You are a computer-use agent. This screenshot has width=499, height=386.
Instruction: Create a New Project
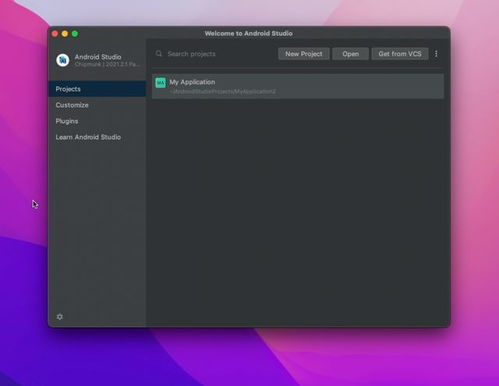point(304,54)
